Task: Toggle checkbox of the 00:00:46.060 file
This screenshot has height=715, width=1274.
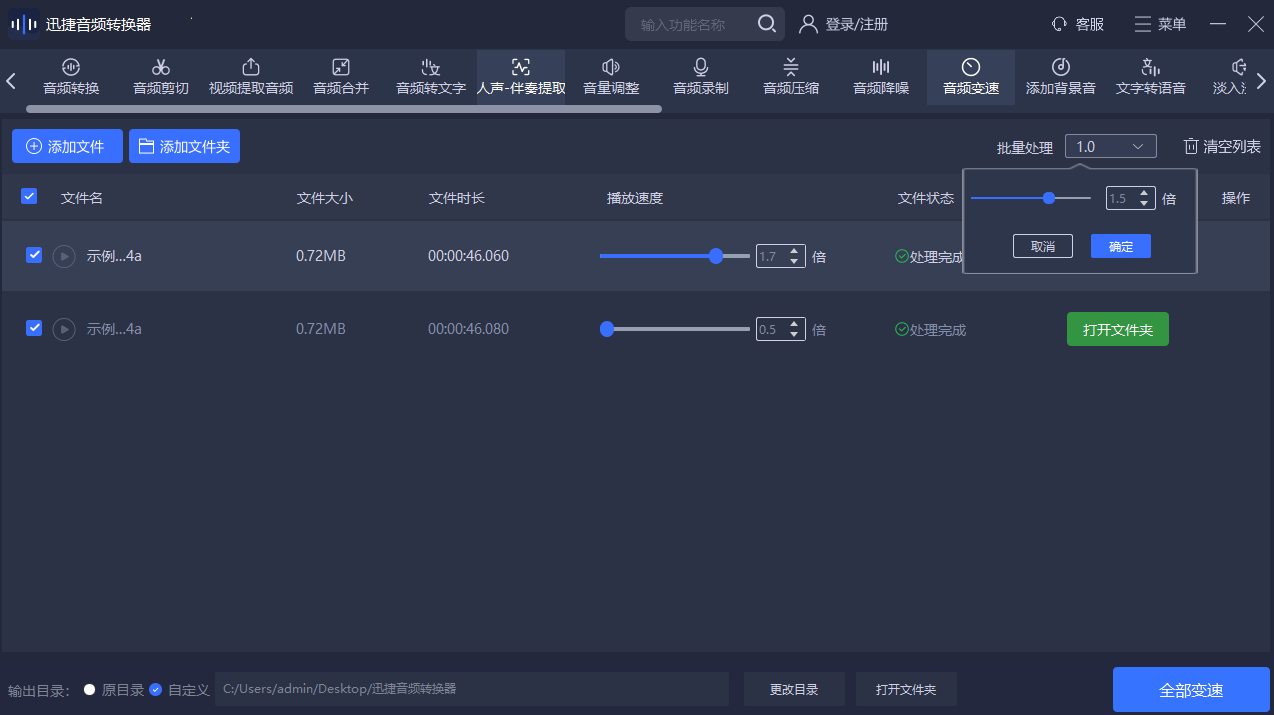Action: 34,255
